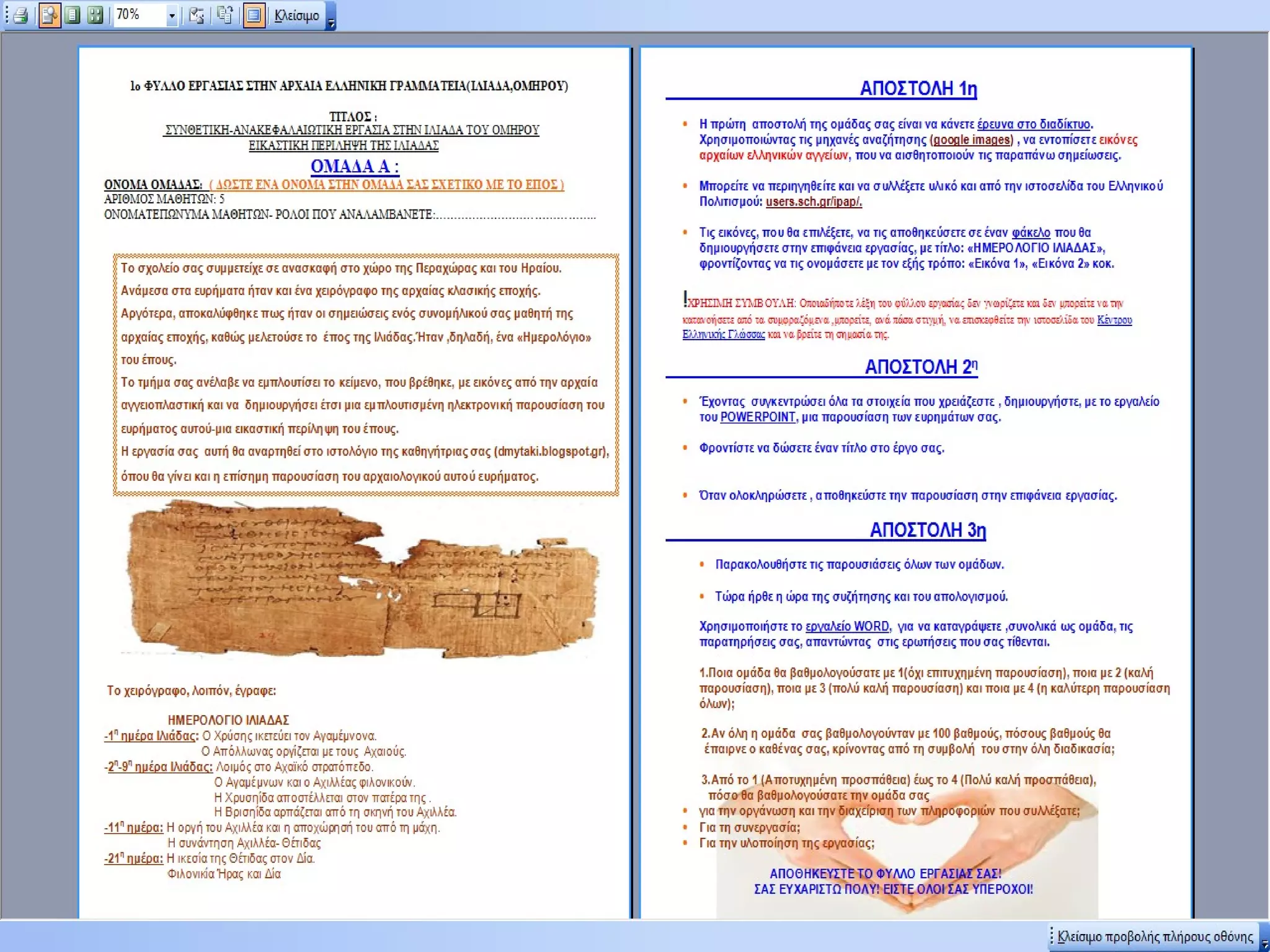Click the Shrink to Fit icon

coord(225,15)
